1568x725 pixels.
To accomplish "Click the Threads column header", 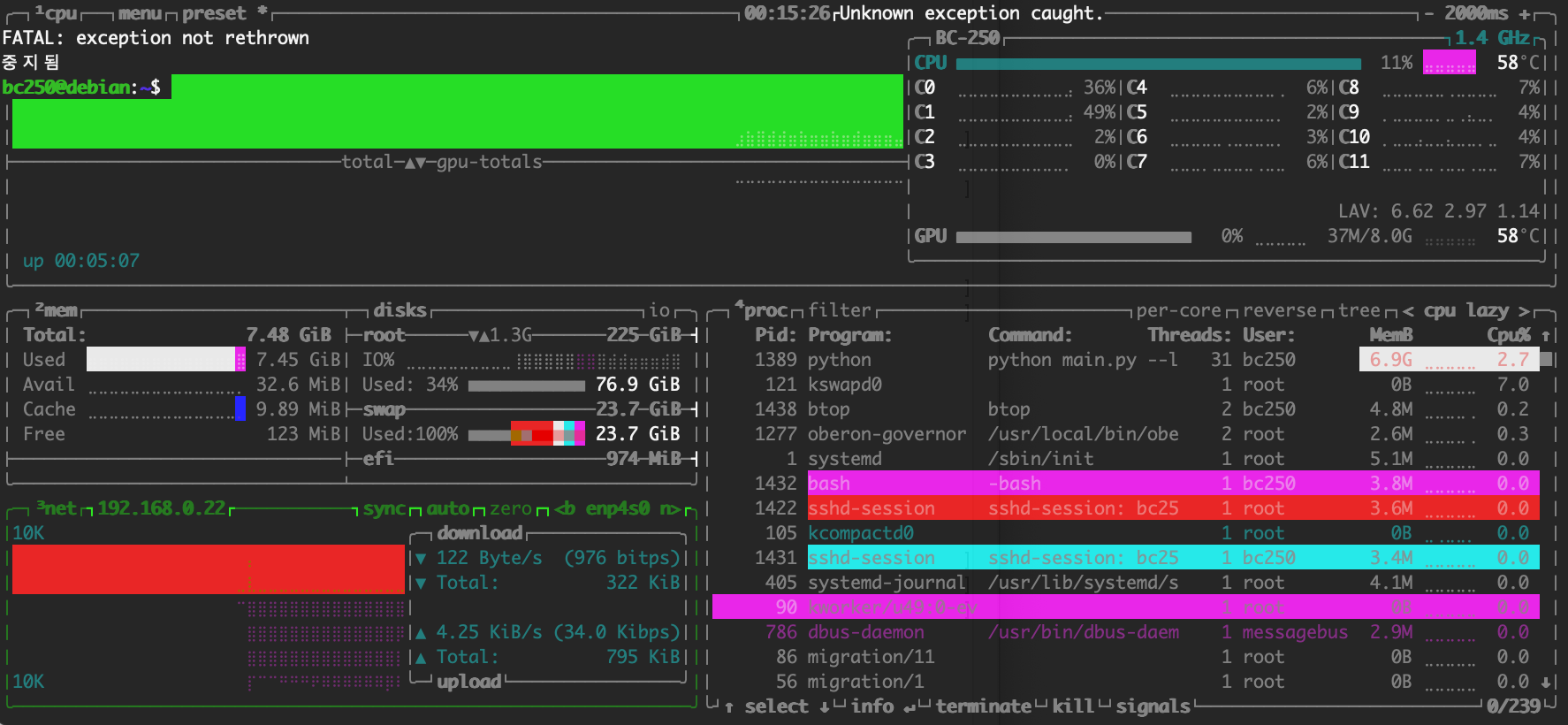I will 1190,335.
